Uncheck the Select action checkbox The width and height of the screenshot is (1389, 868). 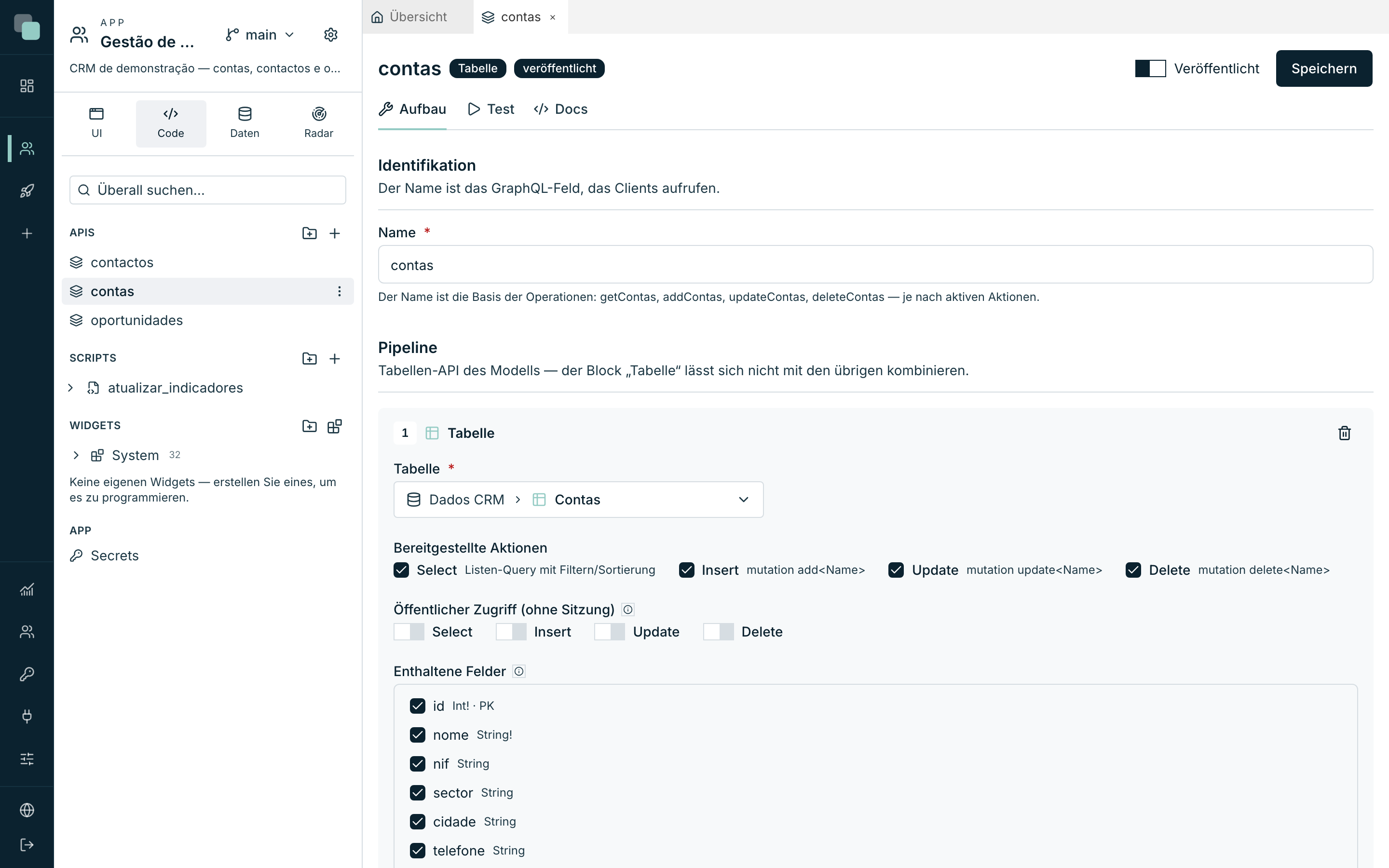pyautogui.click(x=401, y=570)
